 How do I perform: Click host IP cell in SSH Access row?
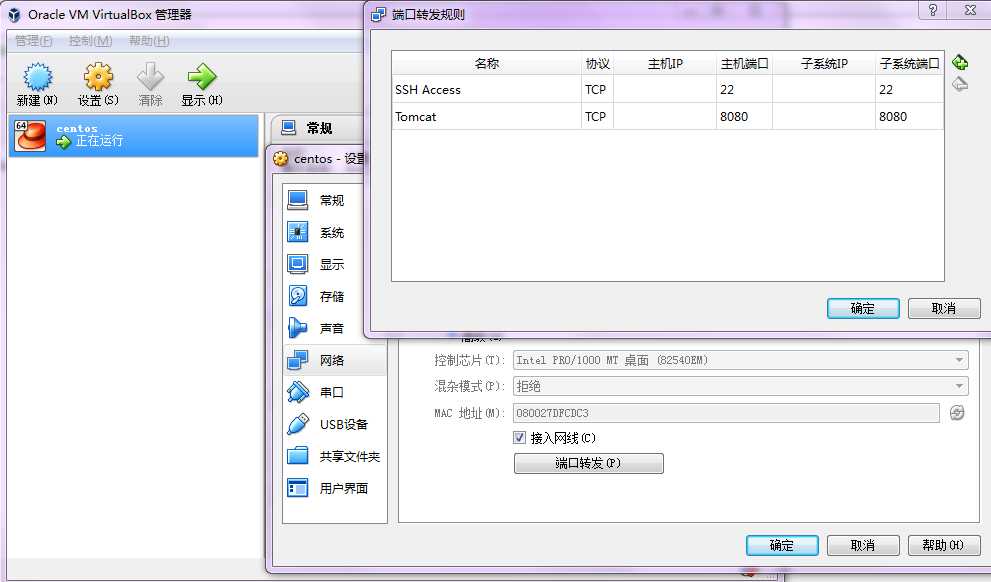(x=665, y=90)
